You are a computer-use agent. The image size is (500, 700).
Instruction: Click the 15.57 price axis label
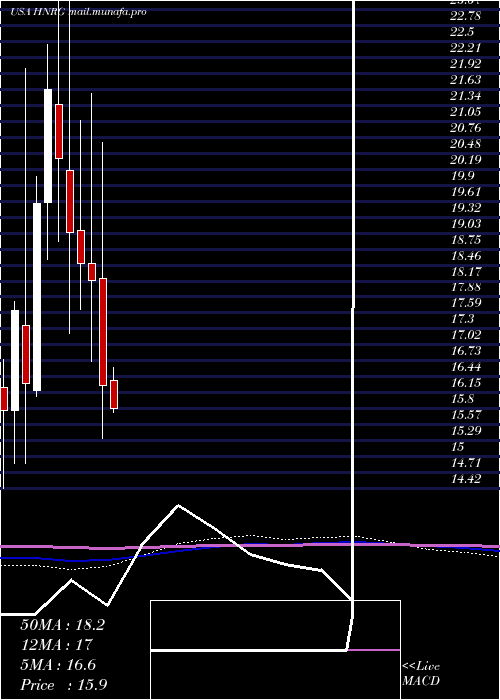pyautogui.click(x=466, y=415)
